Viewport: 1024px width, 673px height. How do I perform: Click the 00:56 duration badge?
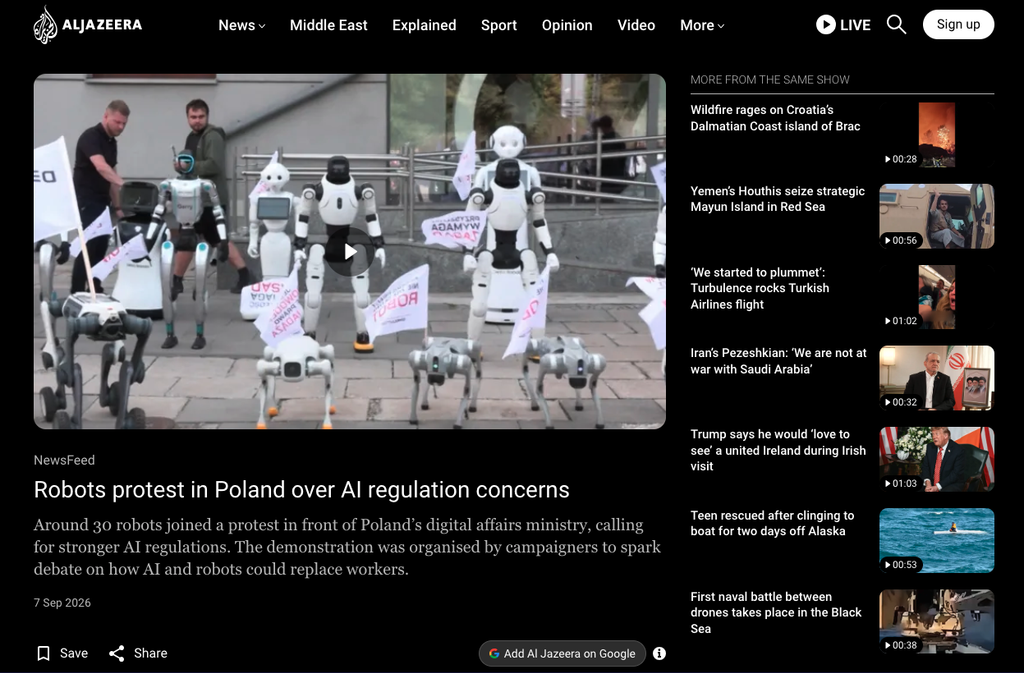pyautogui.click(x=901, y=240)
